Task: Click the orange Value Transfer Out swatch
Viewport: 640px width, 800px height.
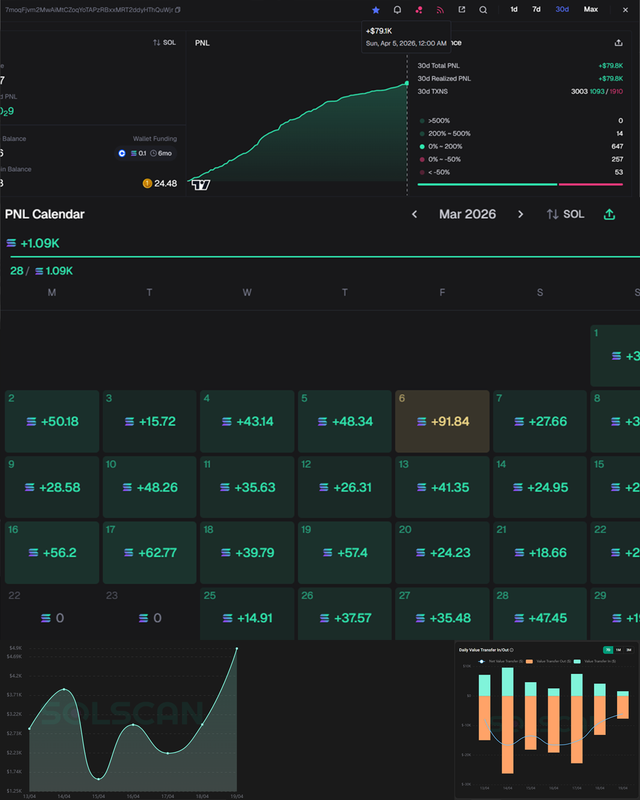Action: pos(529,661)
